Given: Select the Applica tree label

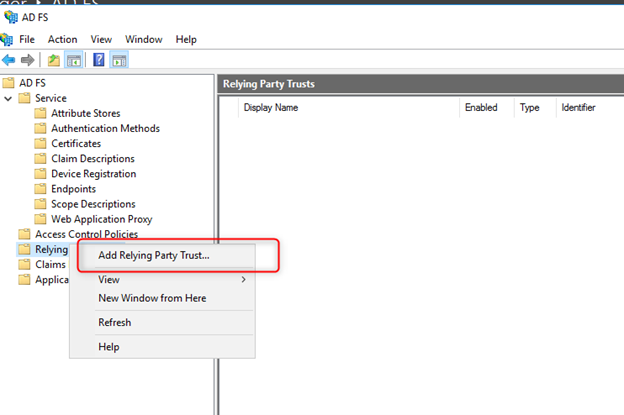Looking at the screenshot, I should click(x=52, y=279).
